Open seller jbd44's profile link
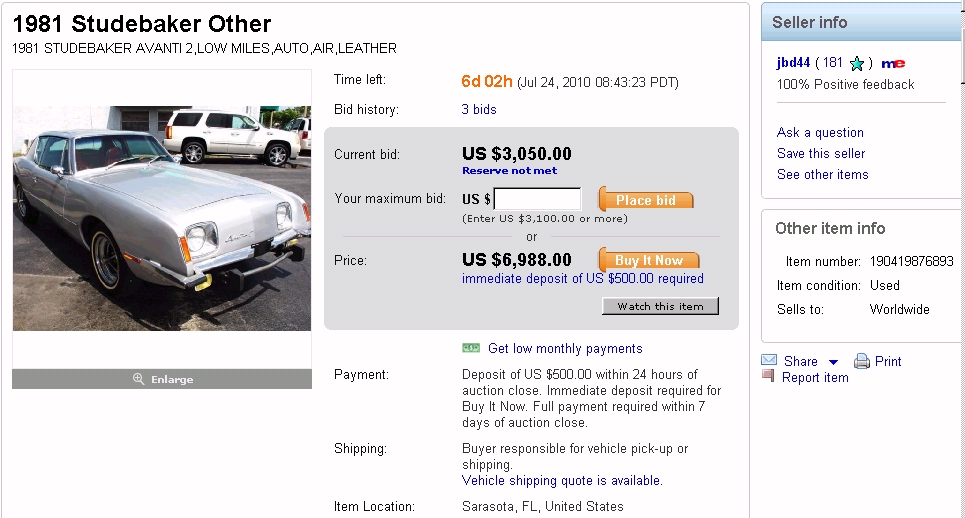The height and width of the screenshot is (518, 965). tap(793, 62)
